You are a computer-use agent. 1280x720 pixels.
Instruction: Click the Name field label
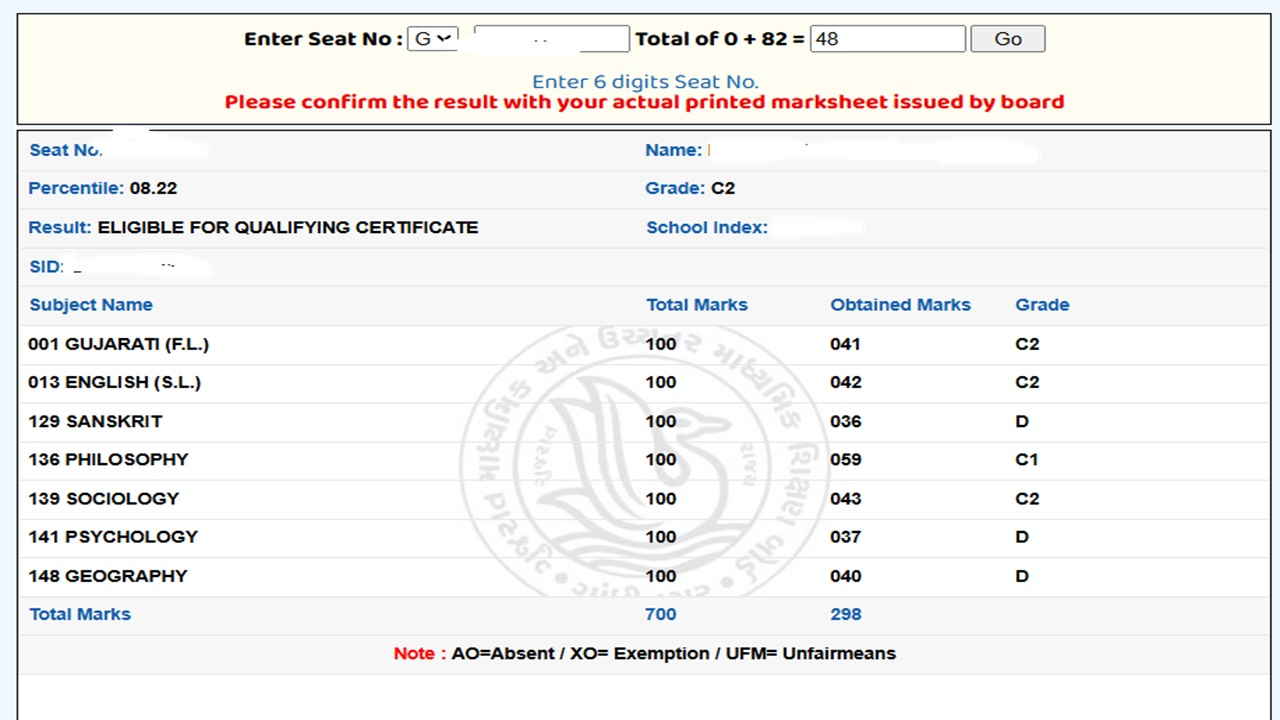(673, 149)
